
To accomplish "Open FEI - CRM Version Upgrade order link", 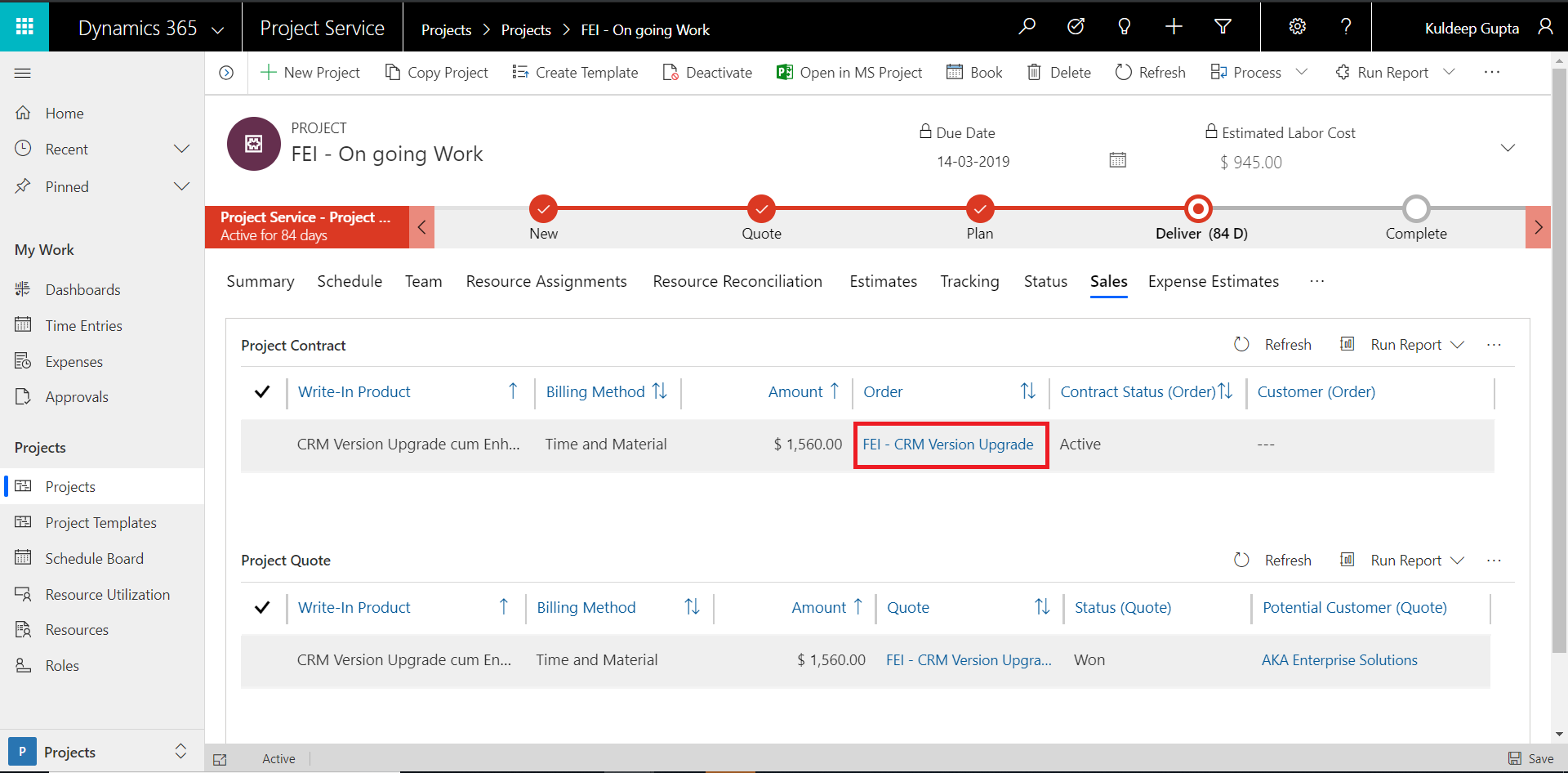I will click(x=948, y=445).
